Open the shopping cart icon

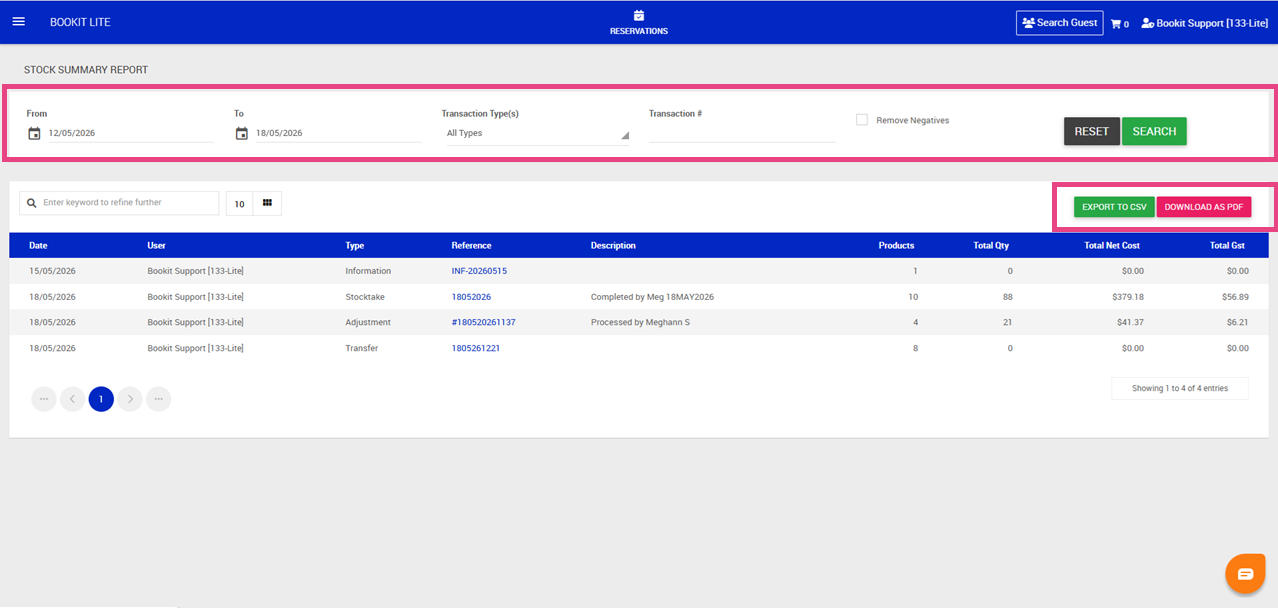click(x=1116, y=23)
